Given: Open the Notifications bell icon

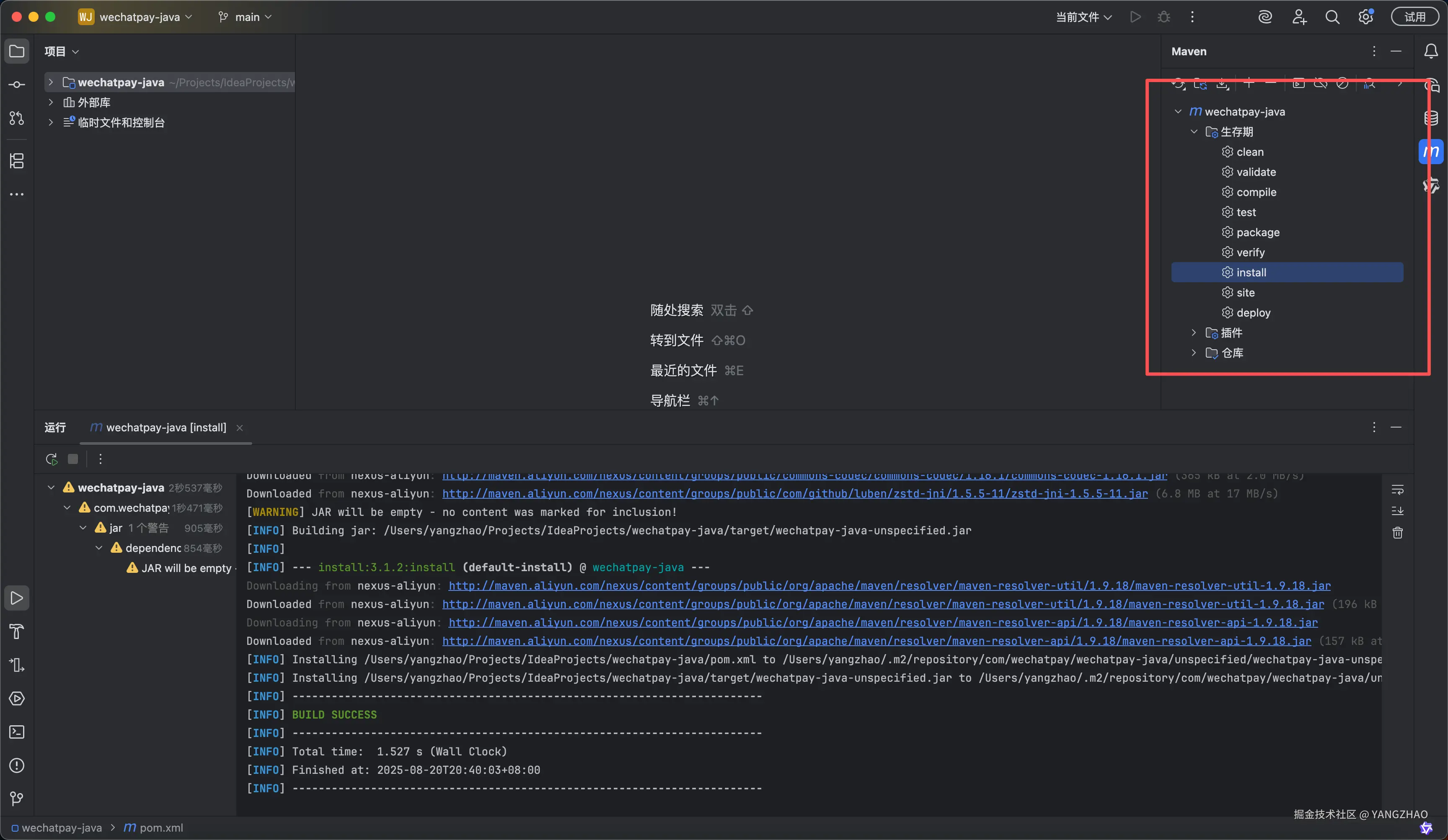Looking at the screenshot, I should [1431, 51].
